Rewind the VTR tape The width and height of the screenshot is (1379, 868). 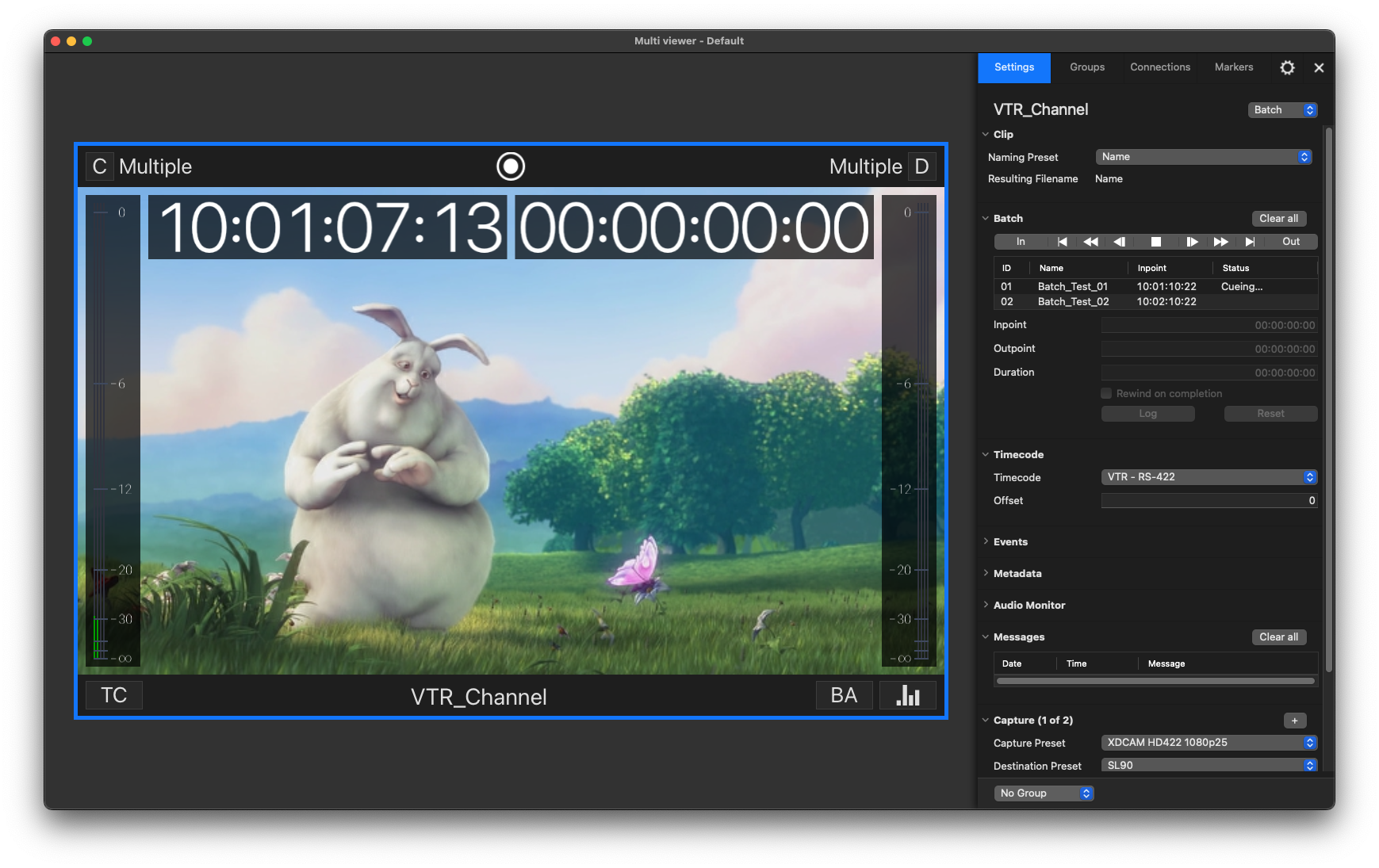pyautogui.click(x=1091, y=242)
